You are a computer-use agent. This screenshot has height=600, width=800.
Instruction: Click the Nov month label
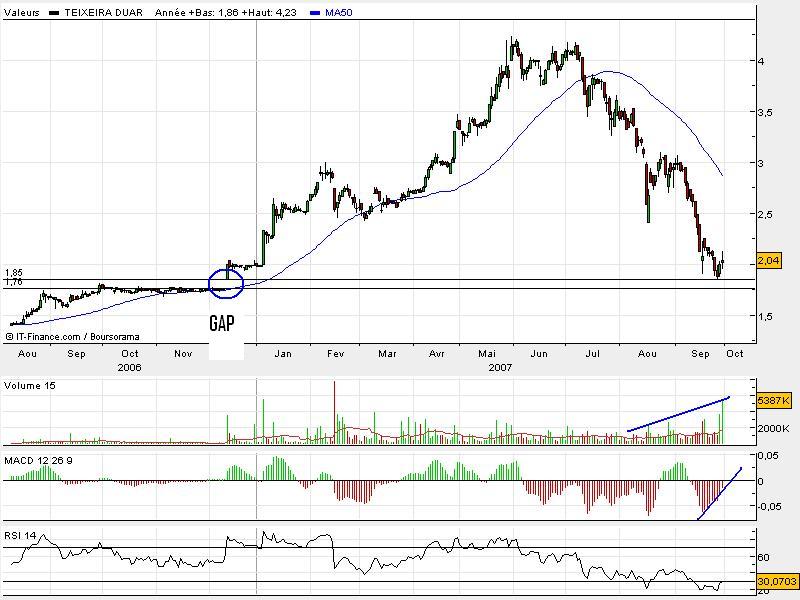point(183,354)
